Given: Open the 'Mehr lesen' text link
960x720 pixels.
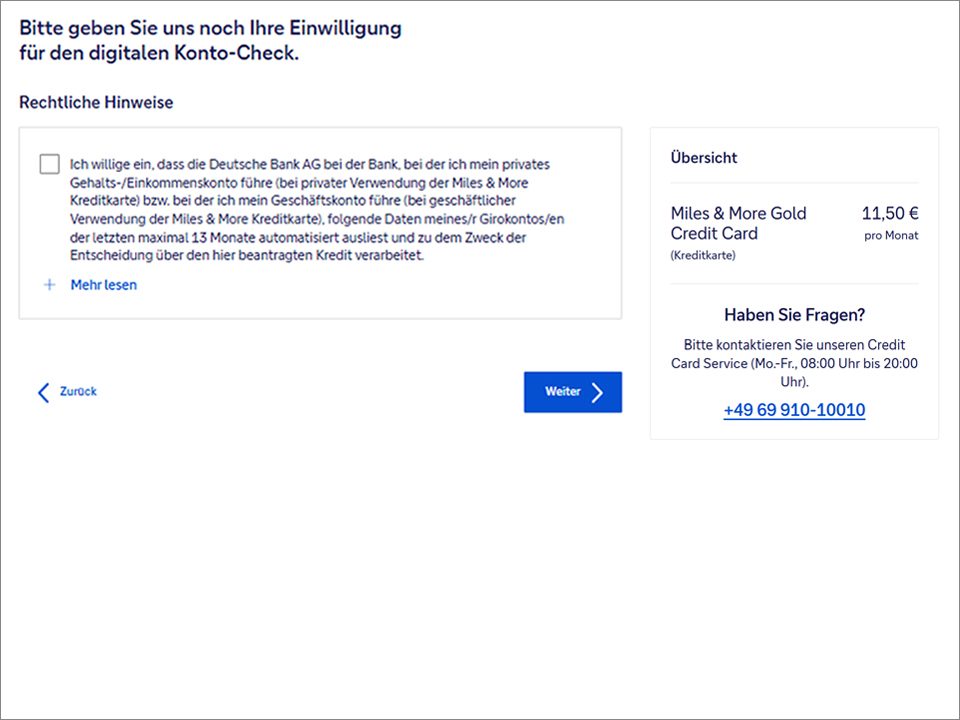Looking at the screenshot, I should click(x=103, y=285).
